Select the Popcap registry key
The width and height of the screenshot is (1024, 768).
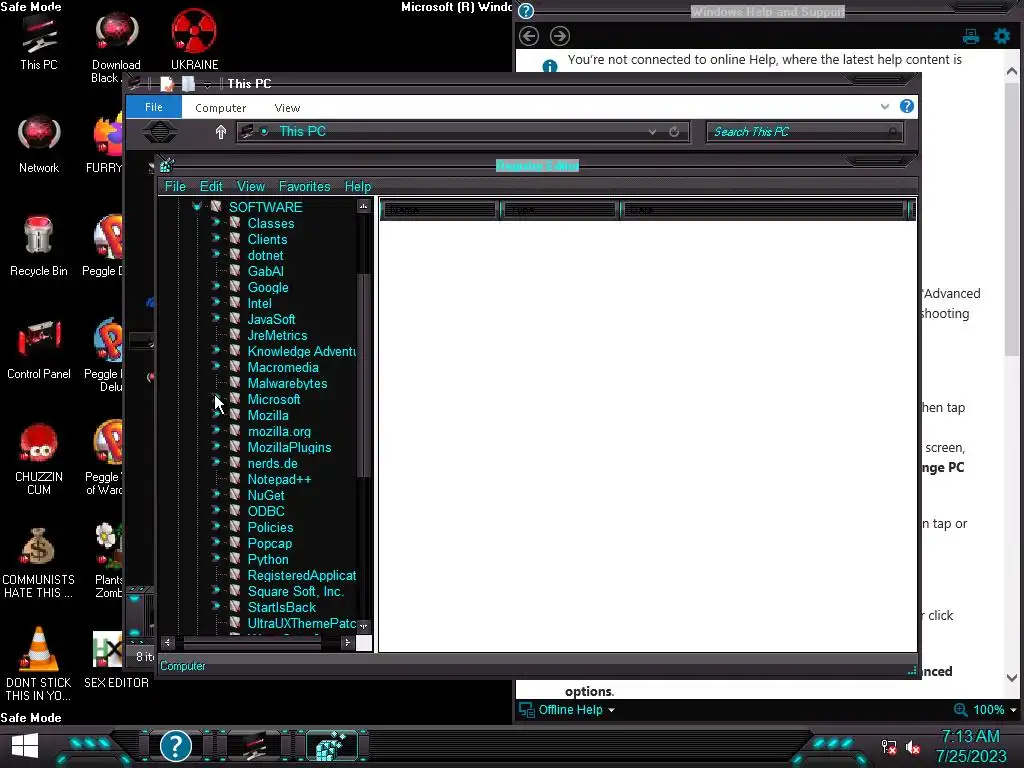click(270, 543)
